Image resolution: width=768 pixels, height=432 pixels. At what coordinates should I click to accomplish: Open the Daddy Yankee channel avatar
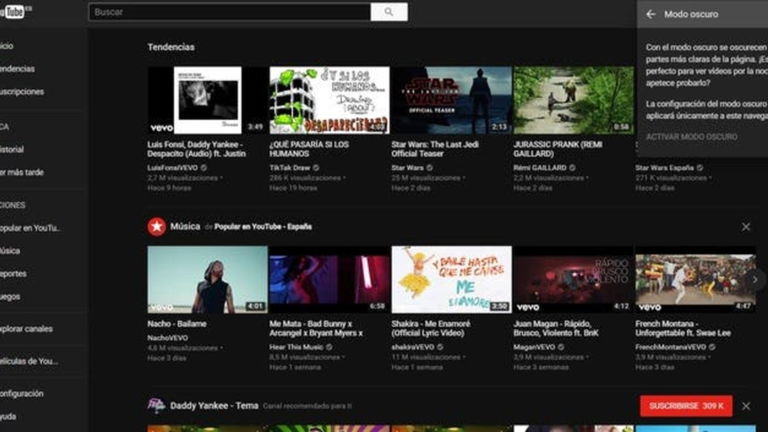coord(157,405)
